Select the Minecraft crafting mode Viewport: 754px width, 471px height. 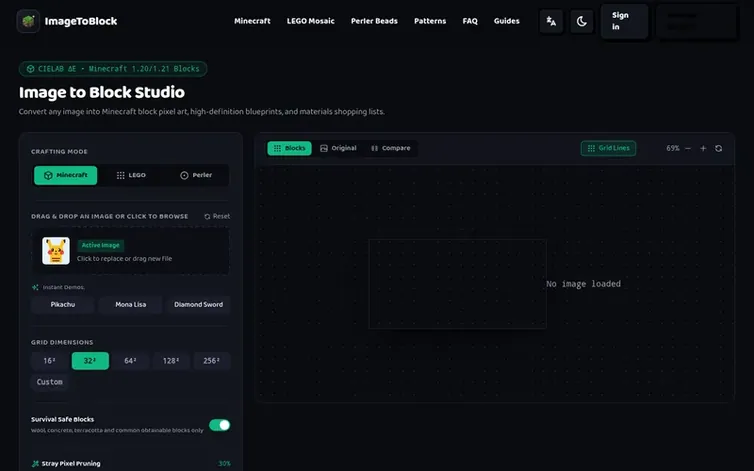(x=65, y=175)
